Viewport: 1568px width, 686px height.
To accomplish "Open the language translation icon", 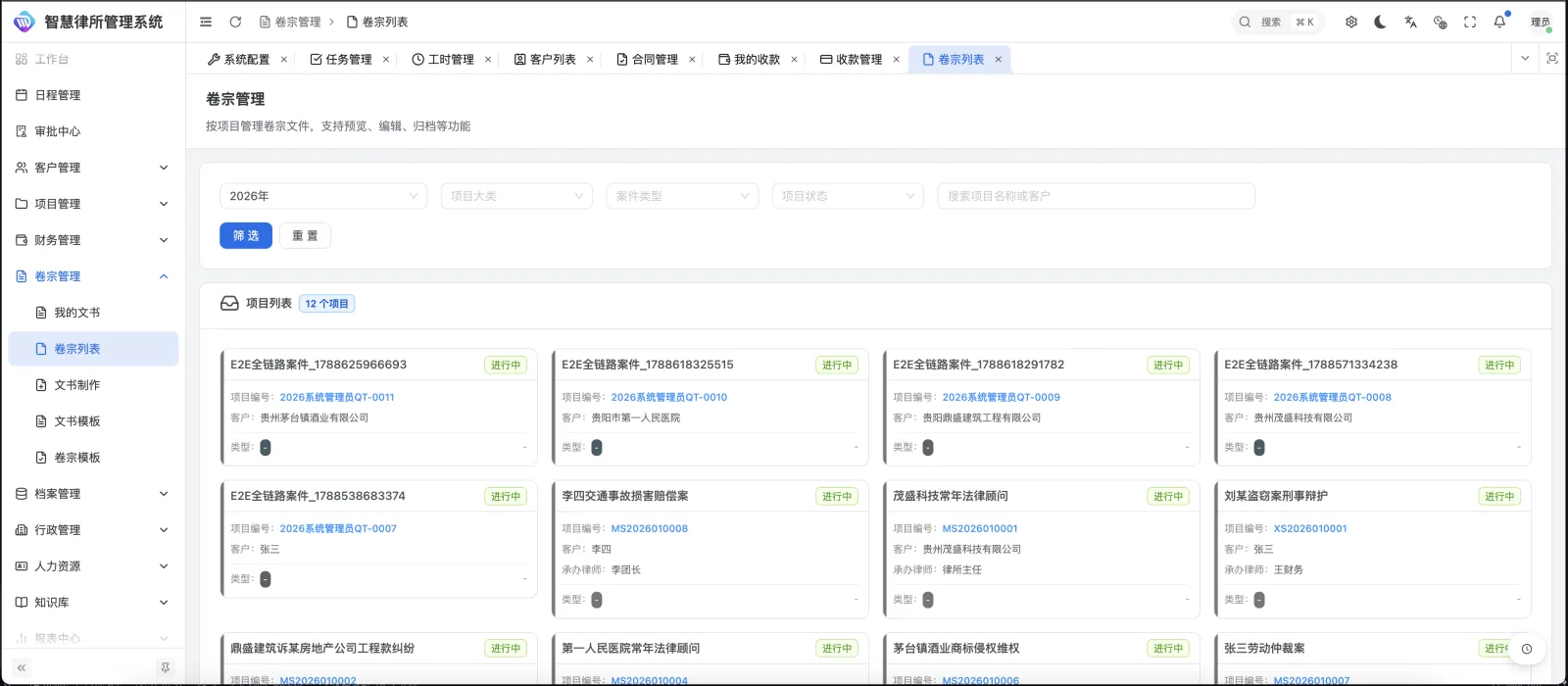I will [1410, 22].
